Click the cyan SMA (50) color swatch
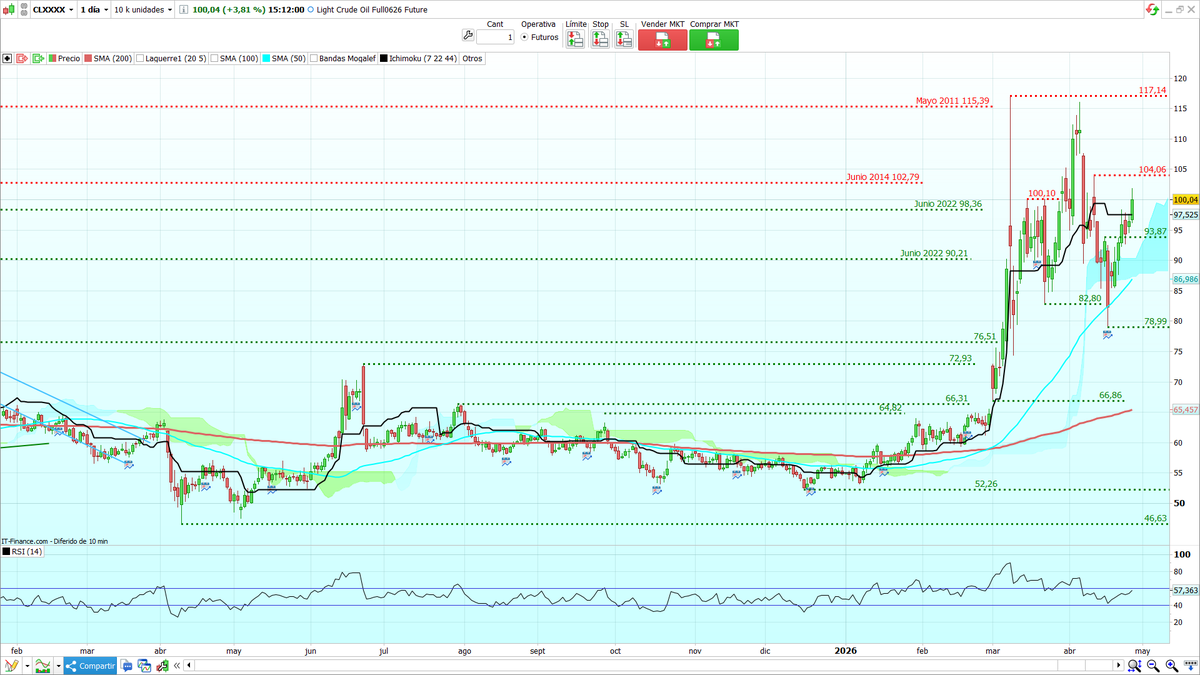Viewport: 1200px width, 675px height. point(266,58)
